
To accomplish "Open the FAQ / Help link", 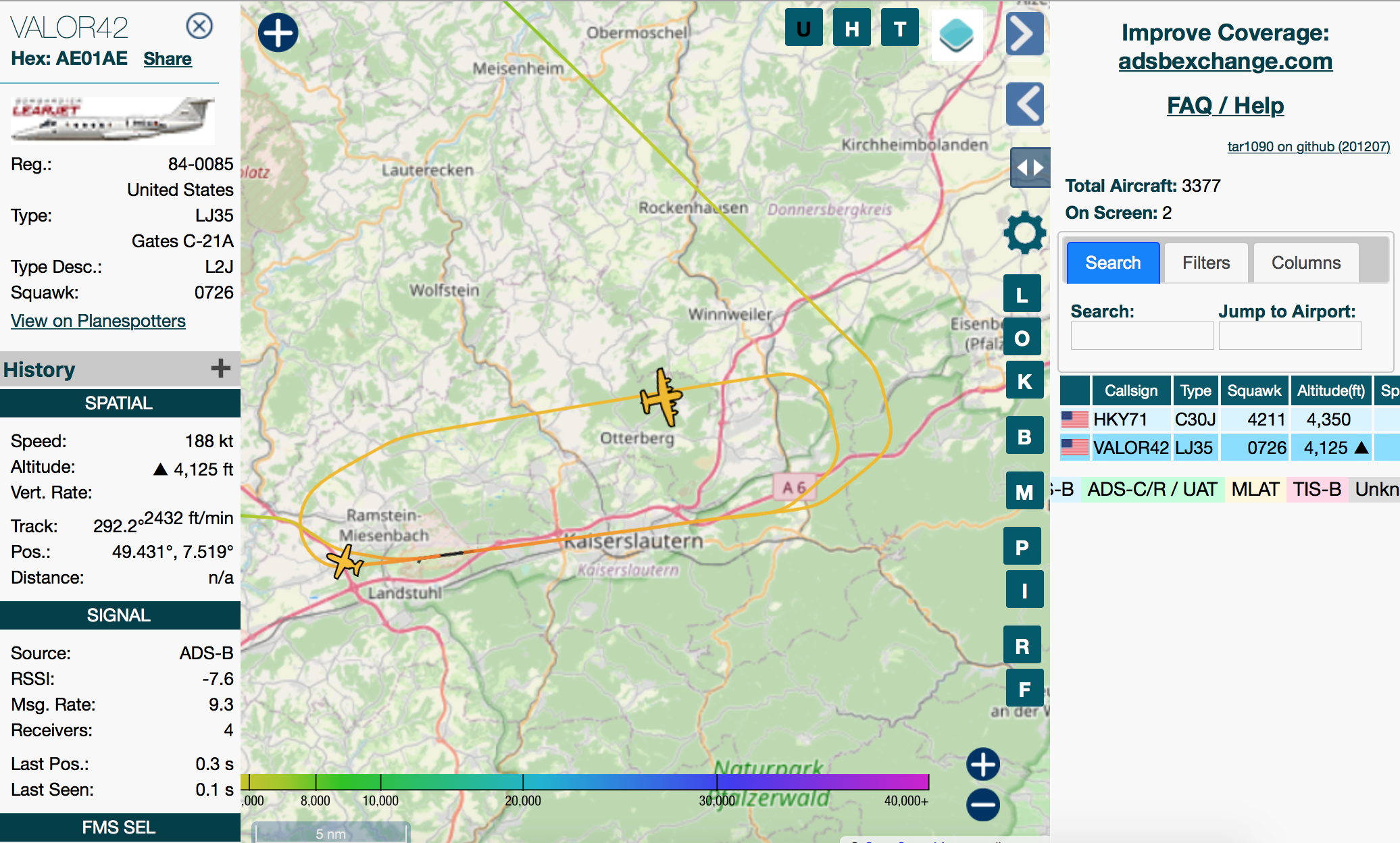I will click(x=1225, y=105).
